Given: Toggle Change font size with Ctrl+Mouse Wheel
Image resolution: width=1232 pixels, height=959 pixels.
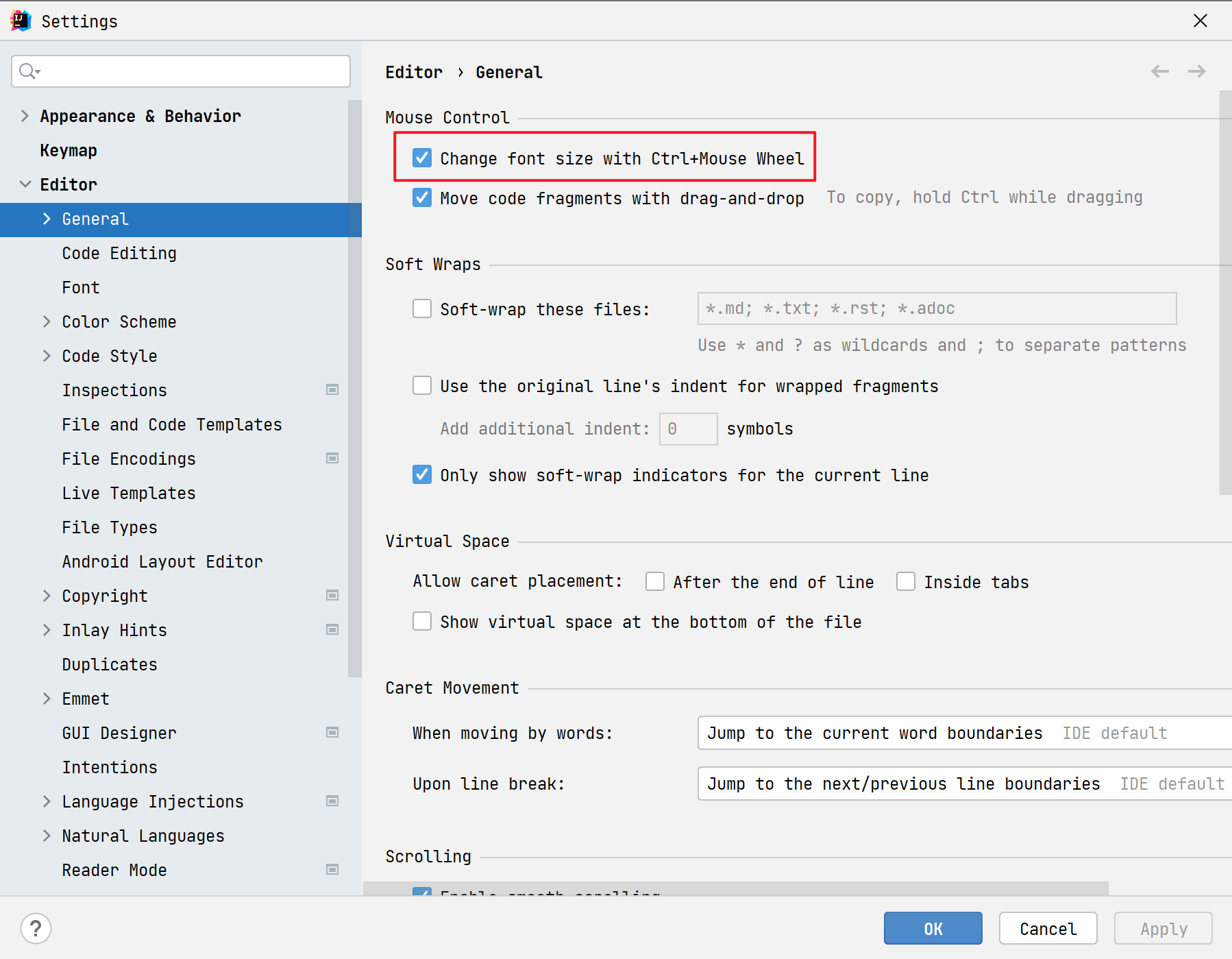Looking at the screenshot, I should (x=422, y=158).
